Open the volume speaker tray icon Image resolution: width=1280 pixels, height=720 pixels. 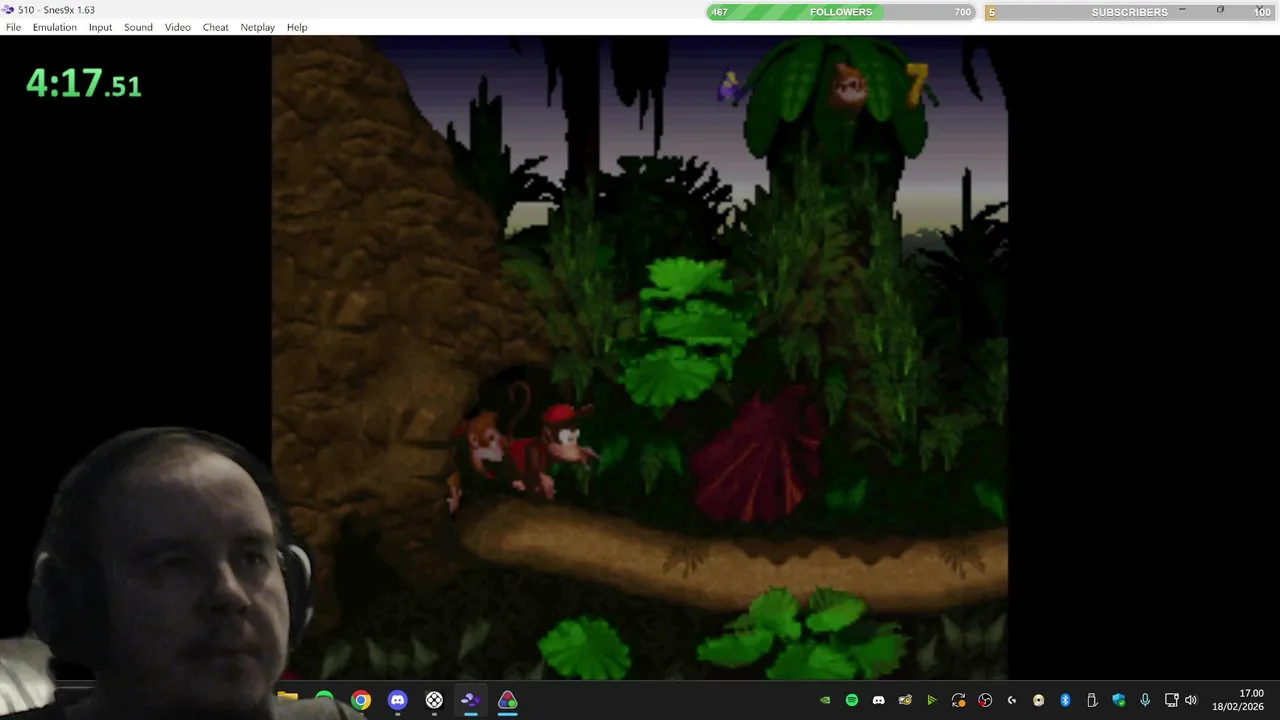pyautogui.click(x=1190, y=700)
